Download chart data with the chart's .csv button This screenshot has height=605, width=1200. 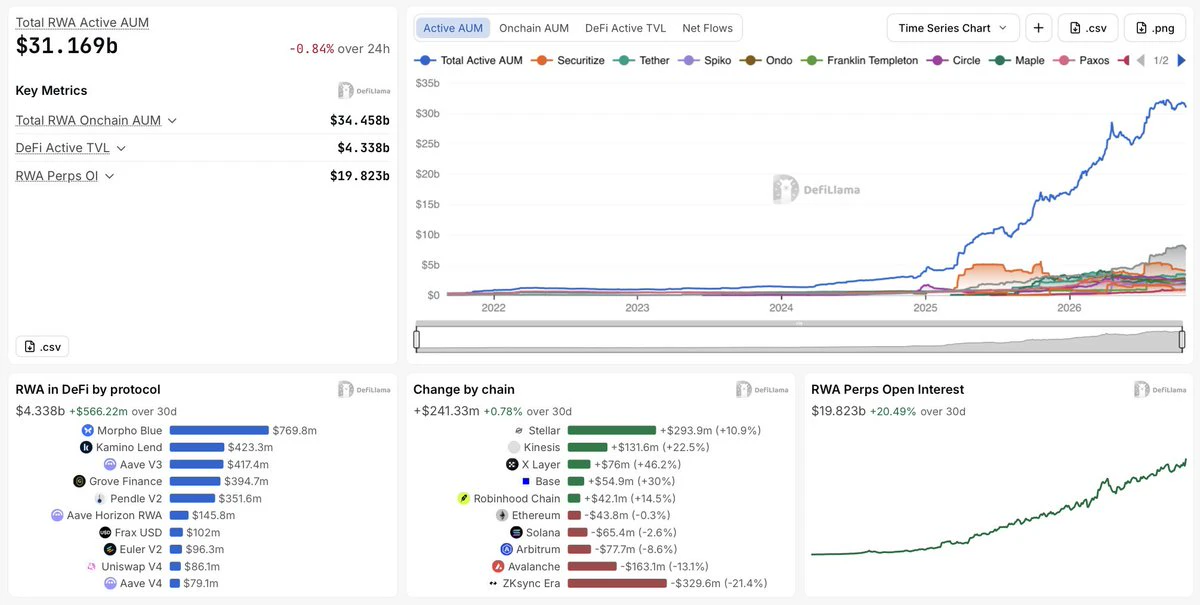(x=1088, y=28)
